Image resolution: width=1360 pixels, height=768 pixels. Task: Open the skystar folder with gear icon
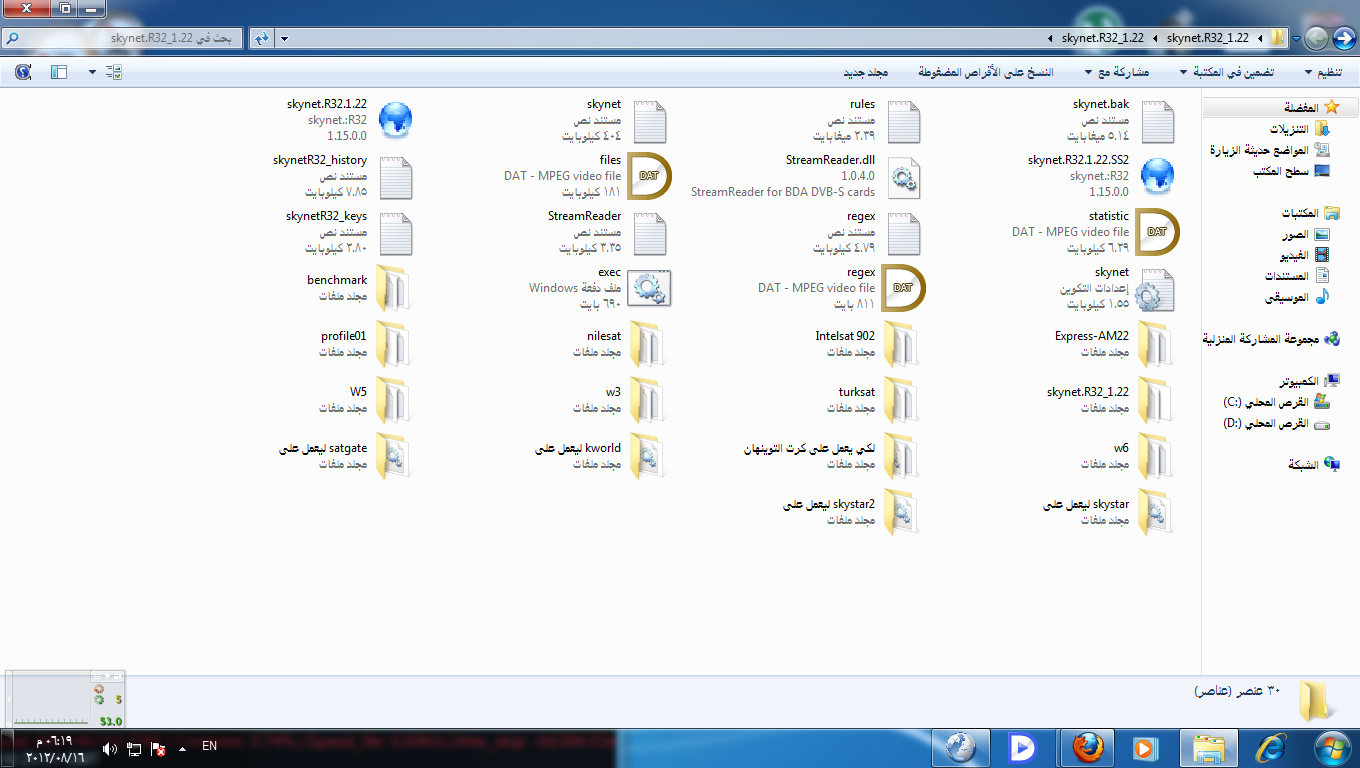(1107, 512)
